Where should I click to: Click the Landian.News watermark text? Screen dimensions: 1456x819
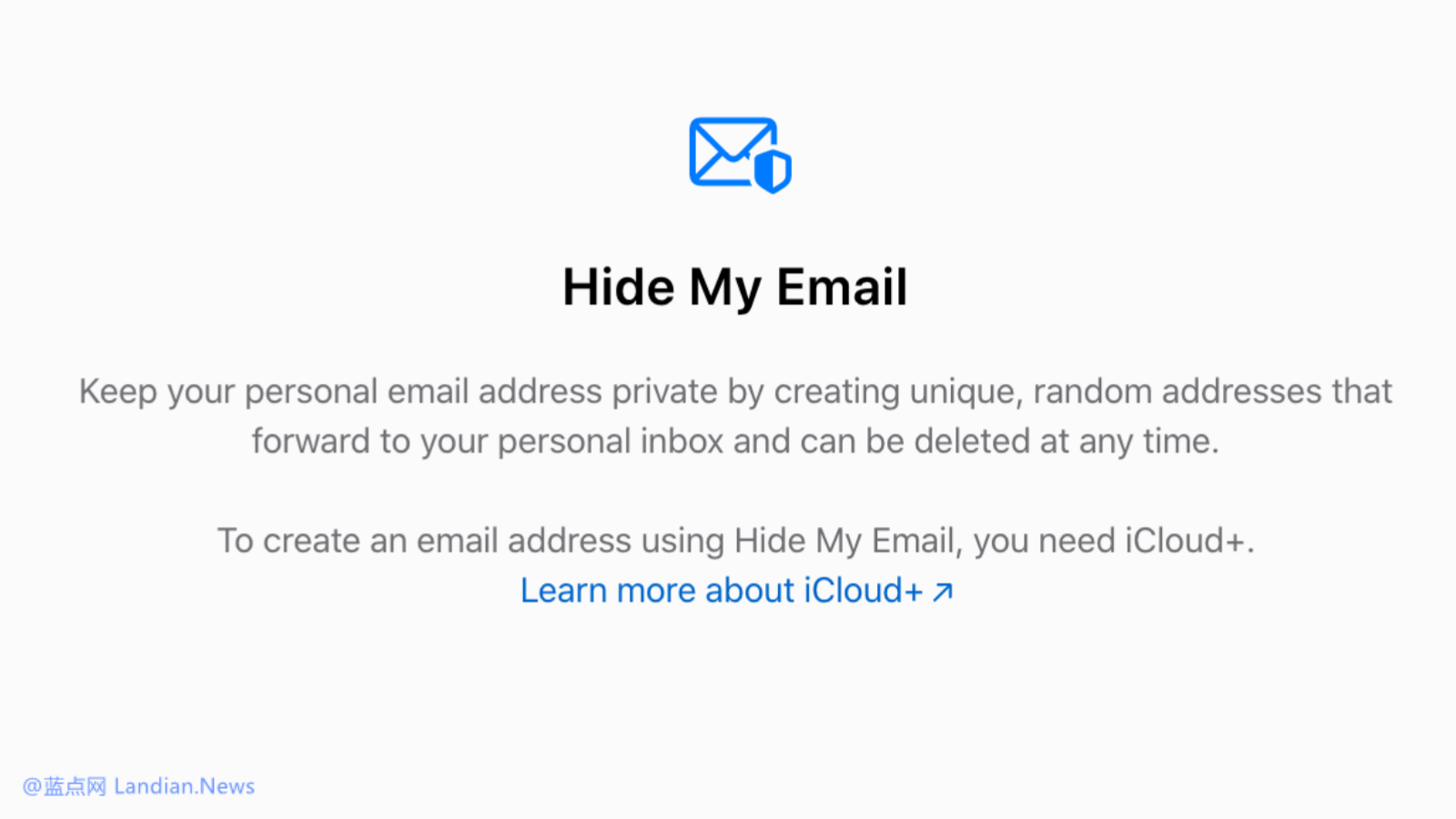coord(185,786)
